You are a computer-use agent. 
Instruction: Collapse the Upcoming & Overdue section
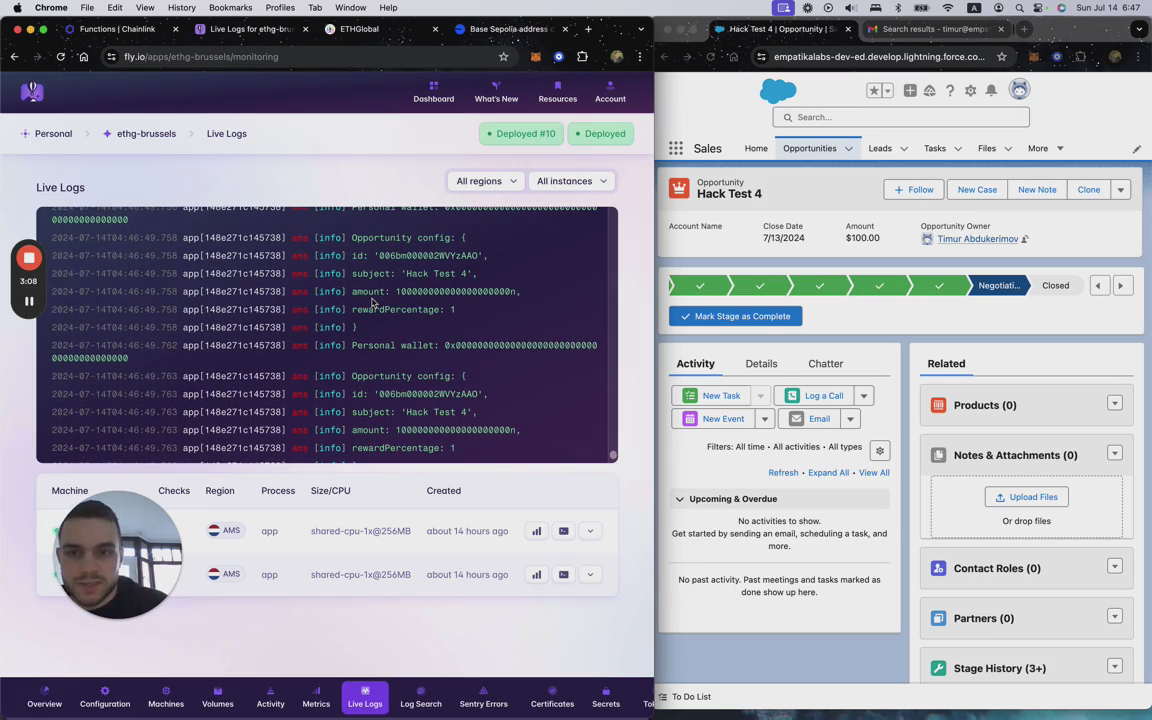coord(680,500)
